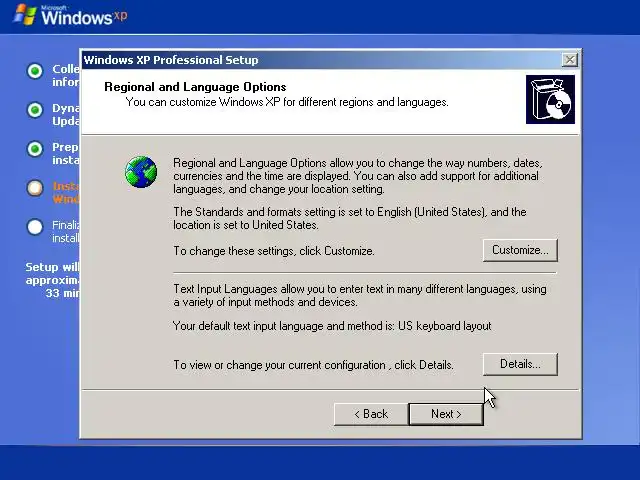Click the Windows XP flag logo
Viewport: 640px width, 480px height.
(x=25, y=15)
